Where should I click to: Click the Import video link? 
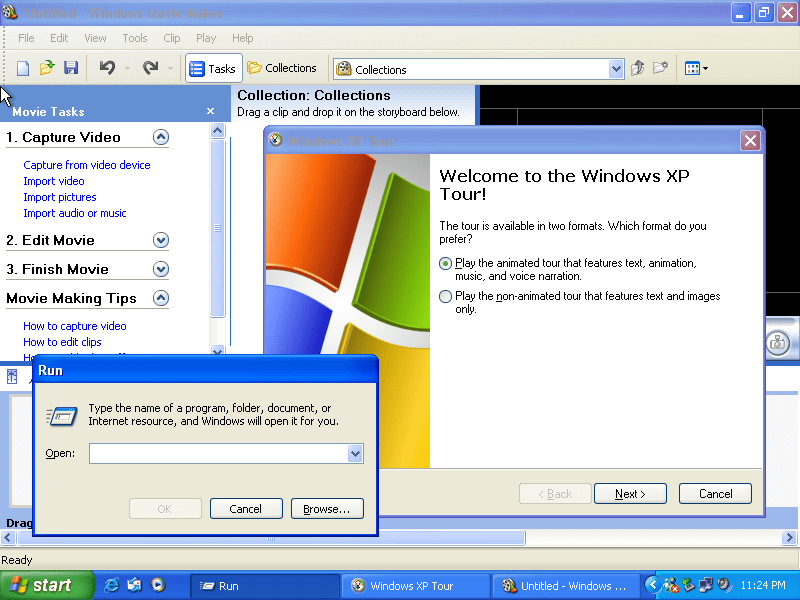point(54,181)
